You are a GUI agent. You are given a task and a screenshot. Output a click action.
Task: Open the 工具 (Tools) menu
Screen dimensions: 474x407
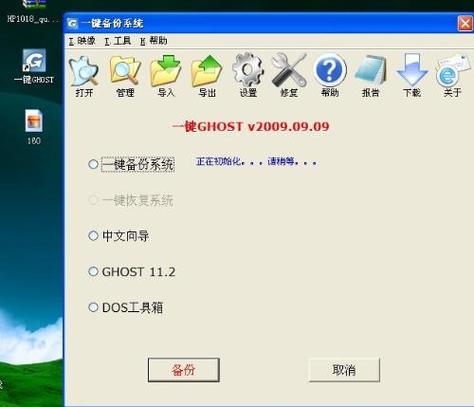pos(118,41)
